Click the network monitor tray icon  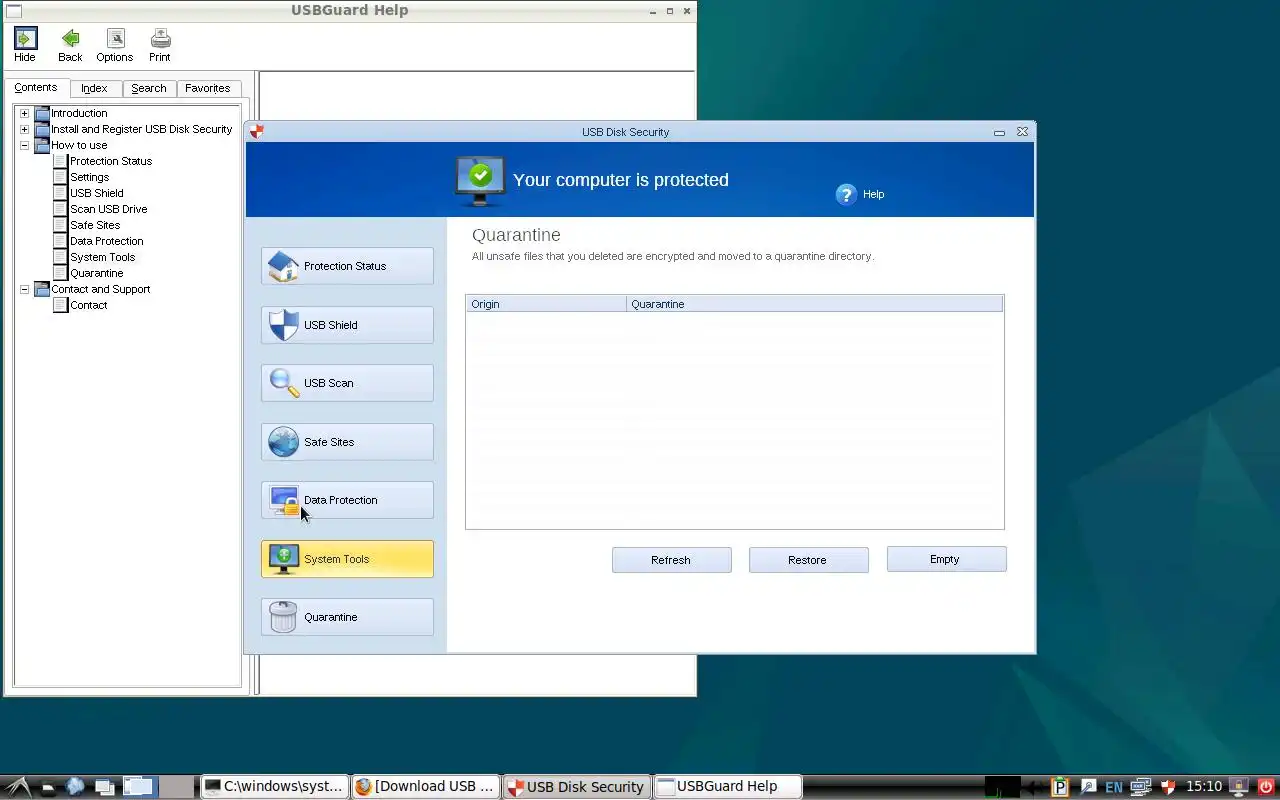(1140, 787)
